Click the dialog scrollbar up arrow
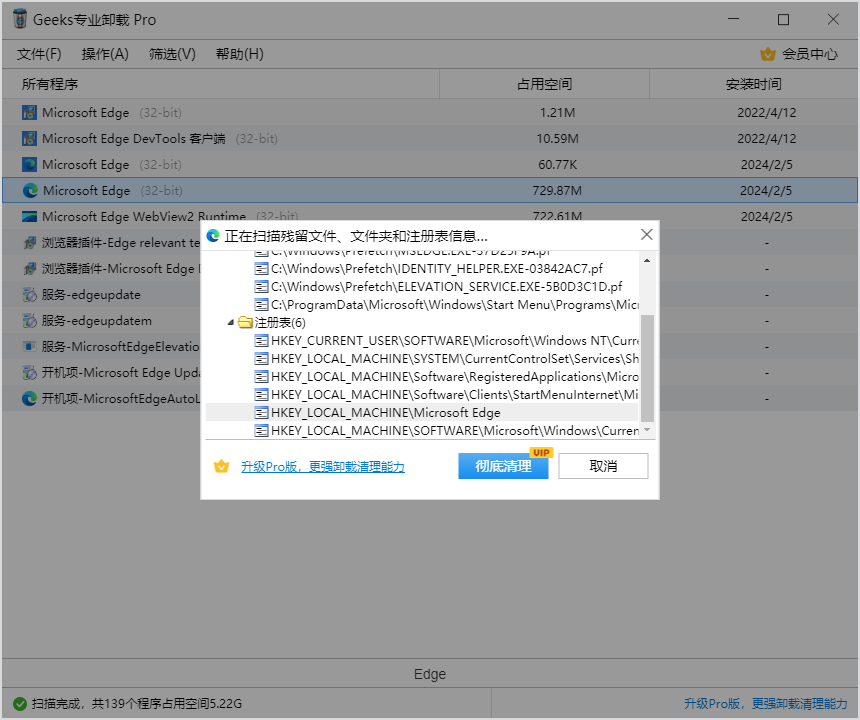 (647, 260)
